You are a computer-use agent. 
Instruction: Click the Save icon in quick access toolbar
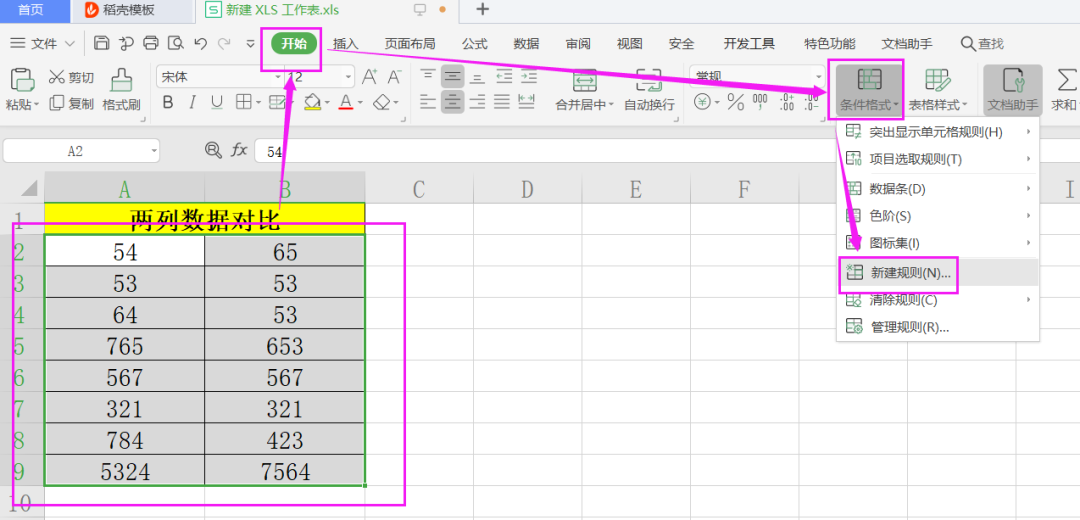(101, 43)
